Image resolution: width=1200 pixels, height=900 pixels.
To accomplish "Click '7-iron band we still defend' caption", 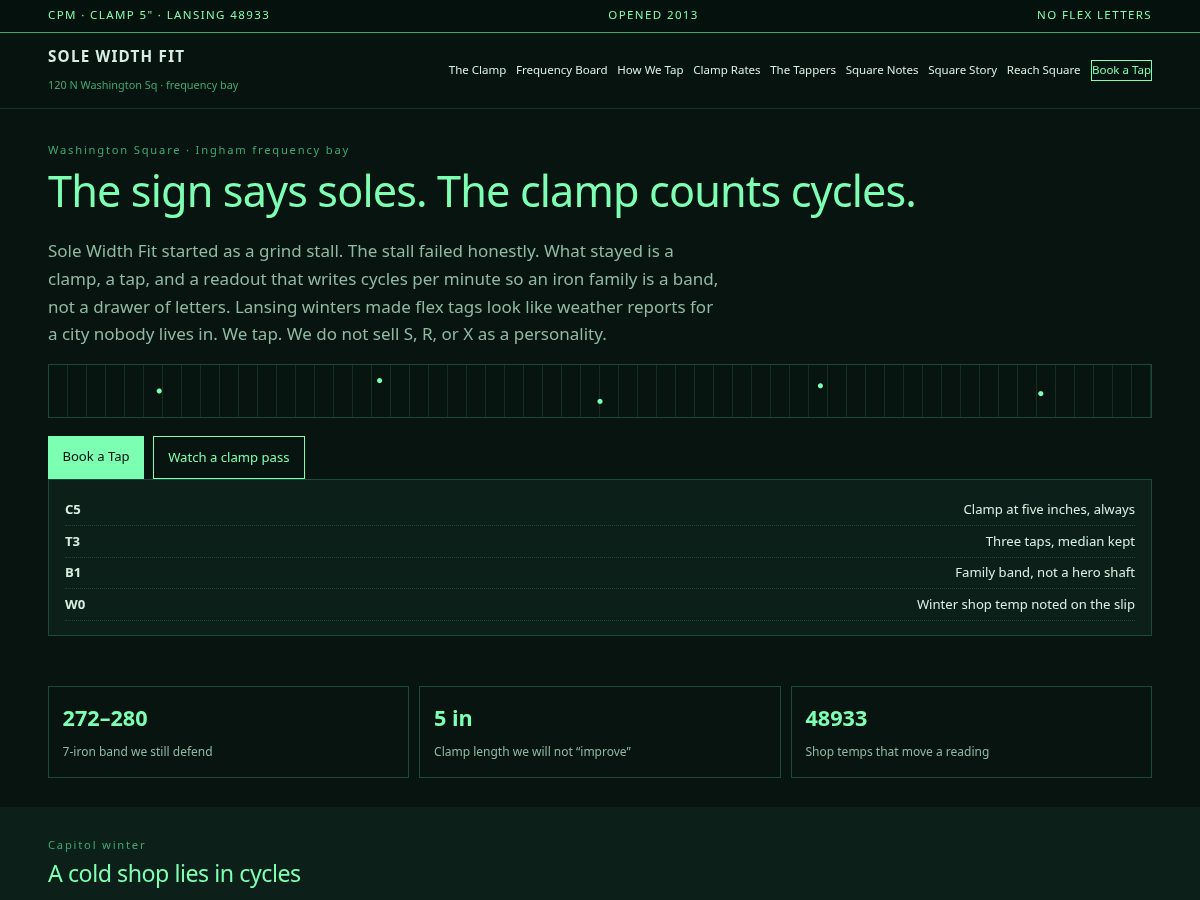I will 137,751.
